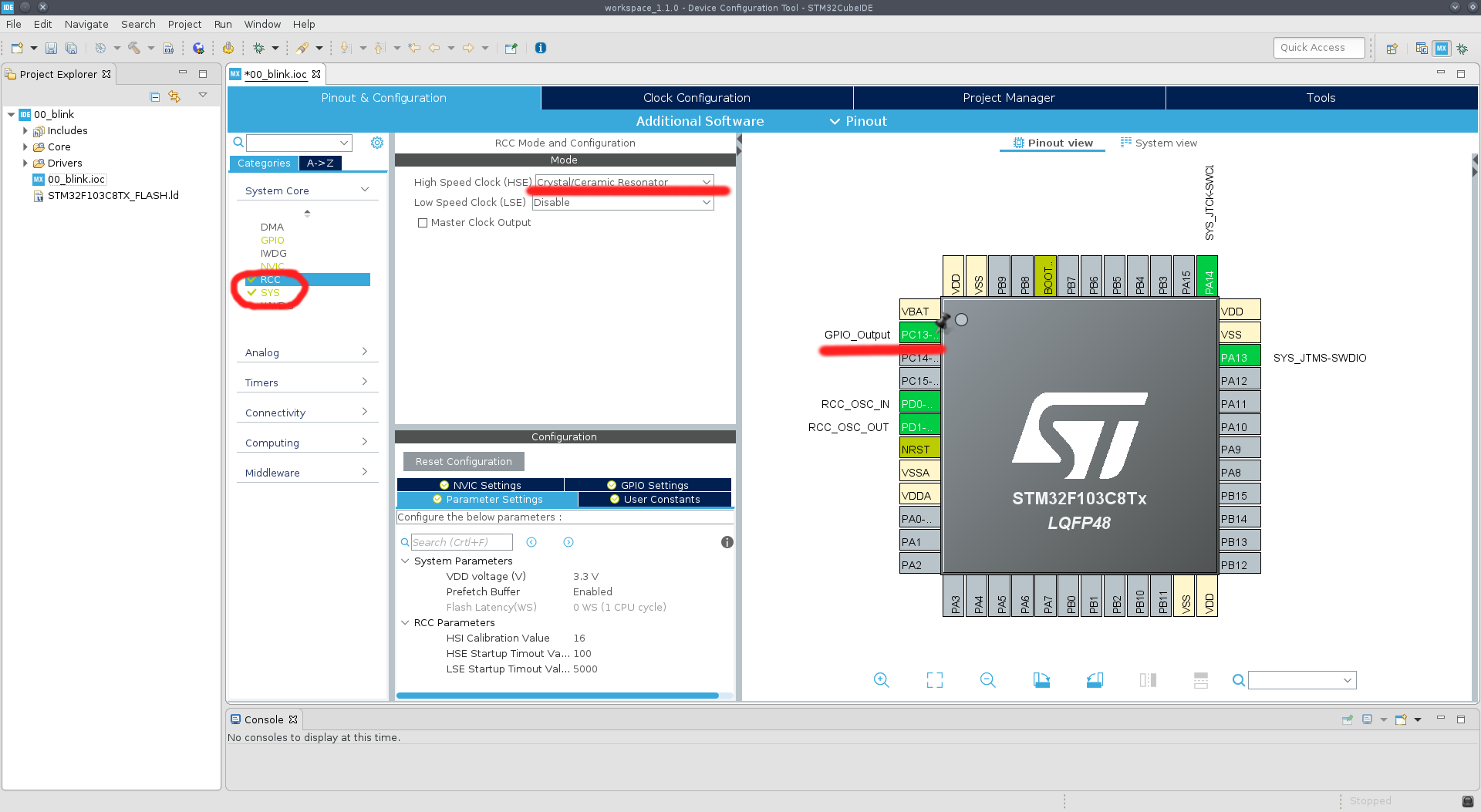Image resolution: width=1481 pixels, height=812 pixels.
Task: Zoom in on the pinout view
Action: click(x=882, y=680)
